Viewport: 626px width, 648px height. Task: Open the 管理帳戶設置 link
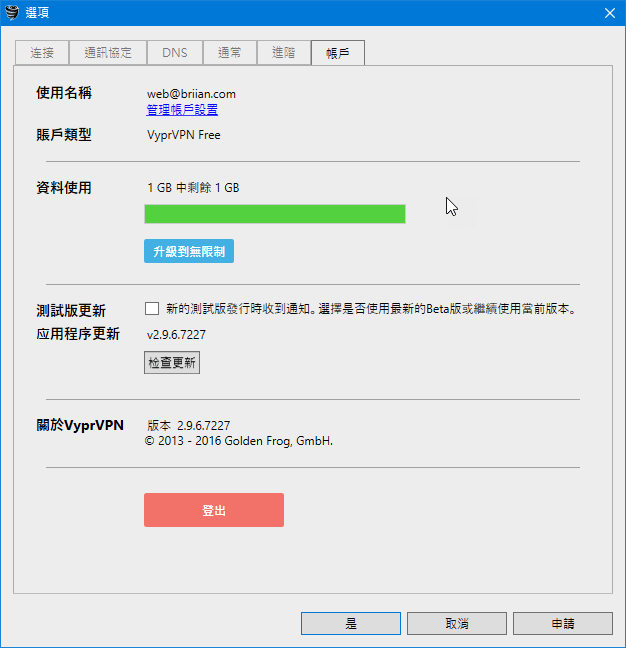pyautogui.click(x=182, y=110)
